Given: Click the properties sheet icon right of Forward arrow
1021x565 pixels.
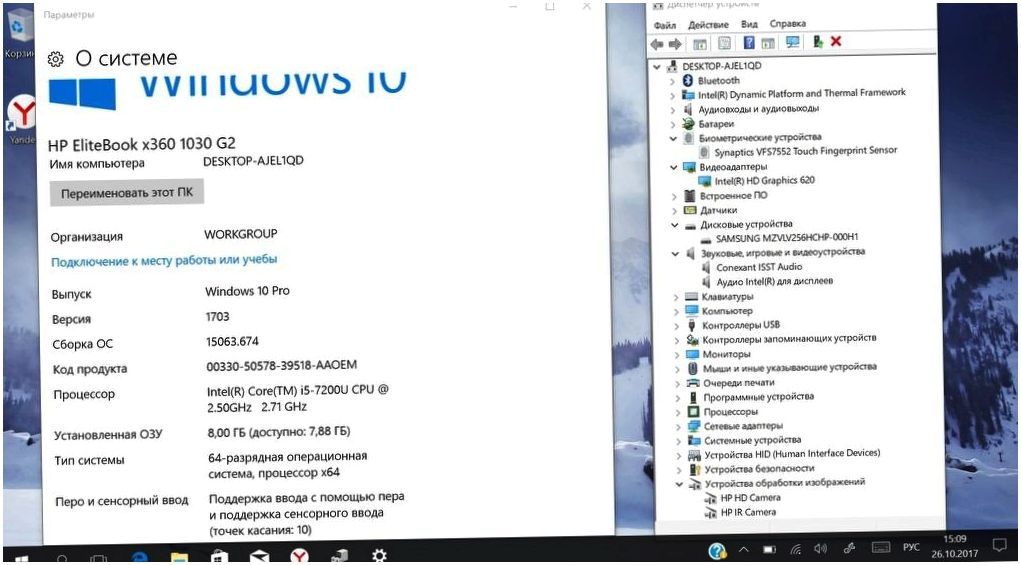Looking at the screenshot, I should pos(700,44).
